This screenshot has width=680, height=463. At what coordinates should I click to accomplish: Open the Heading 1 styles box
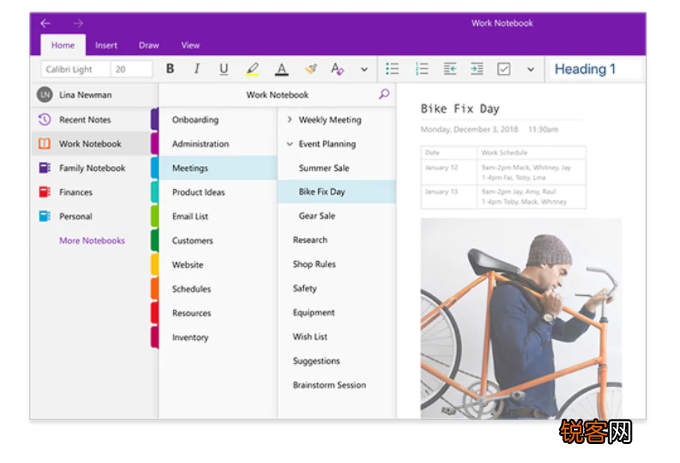(x=595, y=69)
